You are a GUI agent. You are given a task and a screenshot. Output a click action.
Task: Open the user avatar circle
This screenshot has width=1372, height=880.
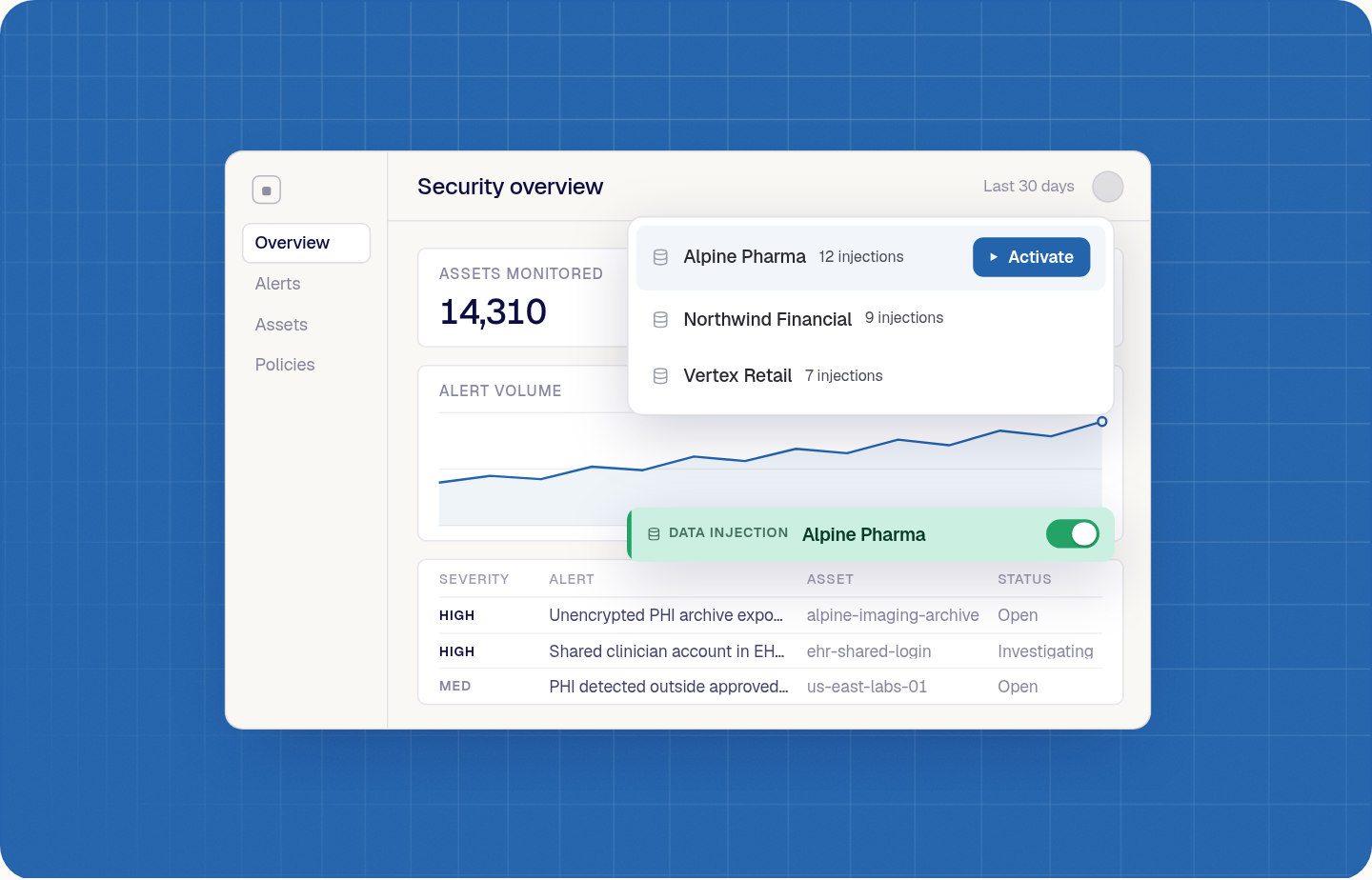pyautogui.click(x=1107, y=187)
